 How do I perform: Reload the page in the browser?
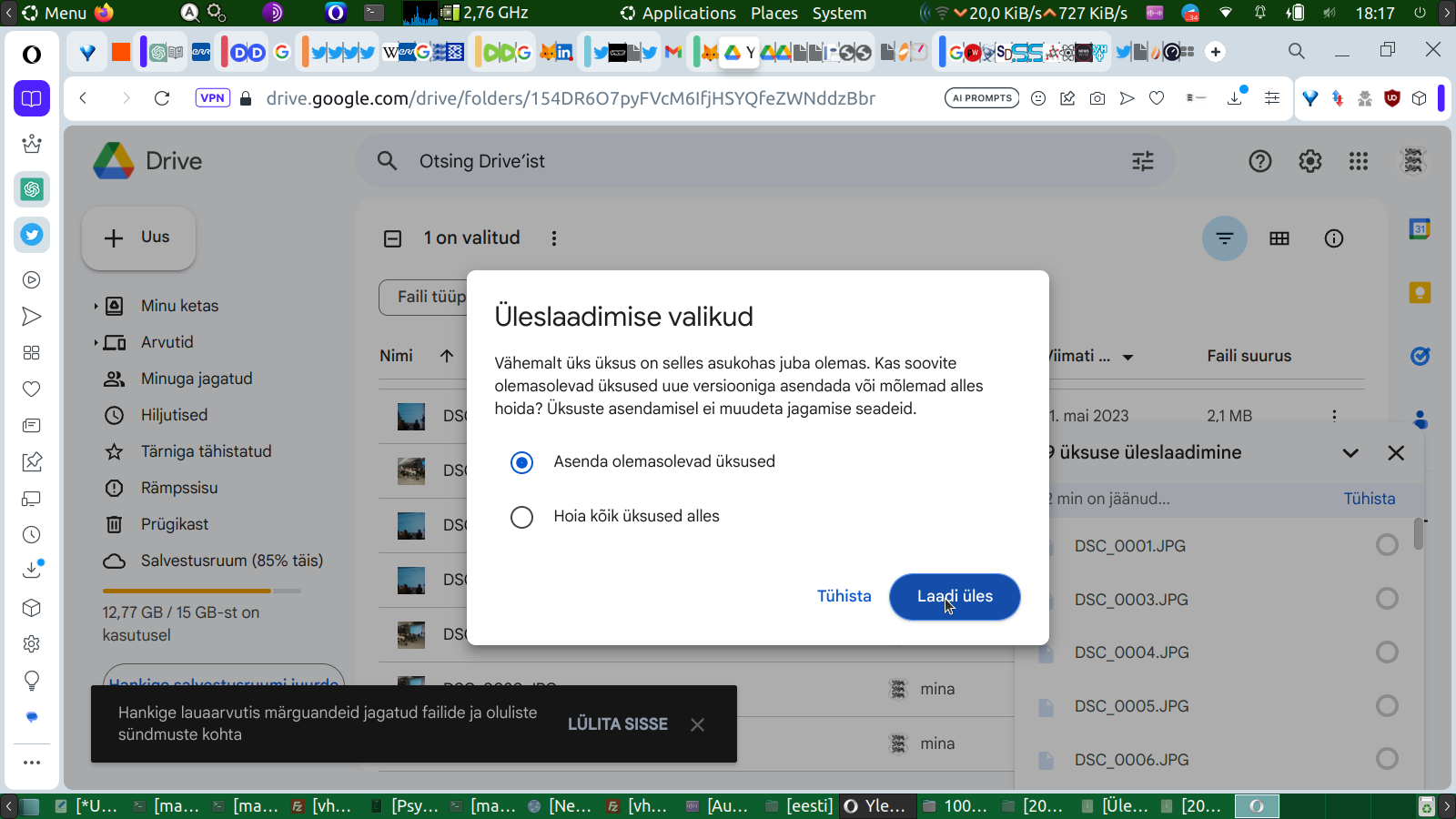162,98
